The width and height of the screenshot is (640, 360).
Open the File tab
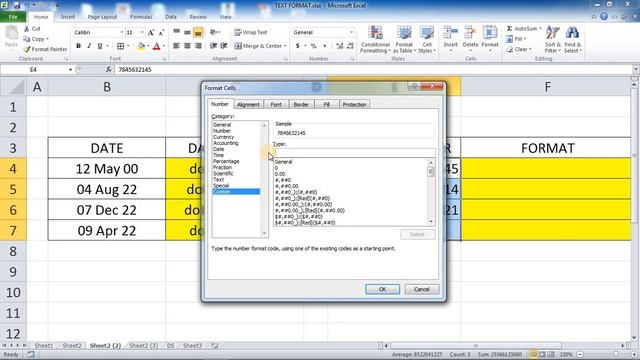click(13, 17)
